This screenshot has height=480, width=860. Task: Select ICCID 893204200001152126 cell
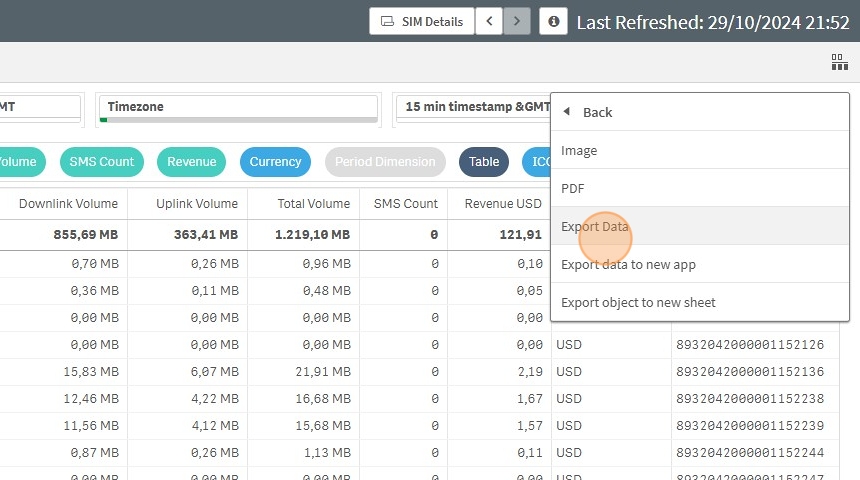(x=750, y=345)
